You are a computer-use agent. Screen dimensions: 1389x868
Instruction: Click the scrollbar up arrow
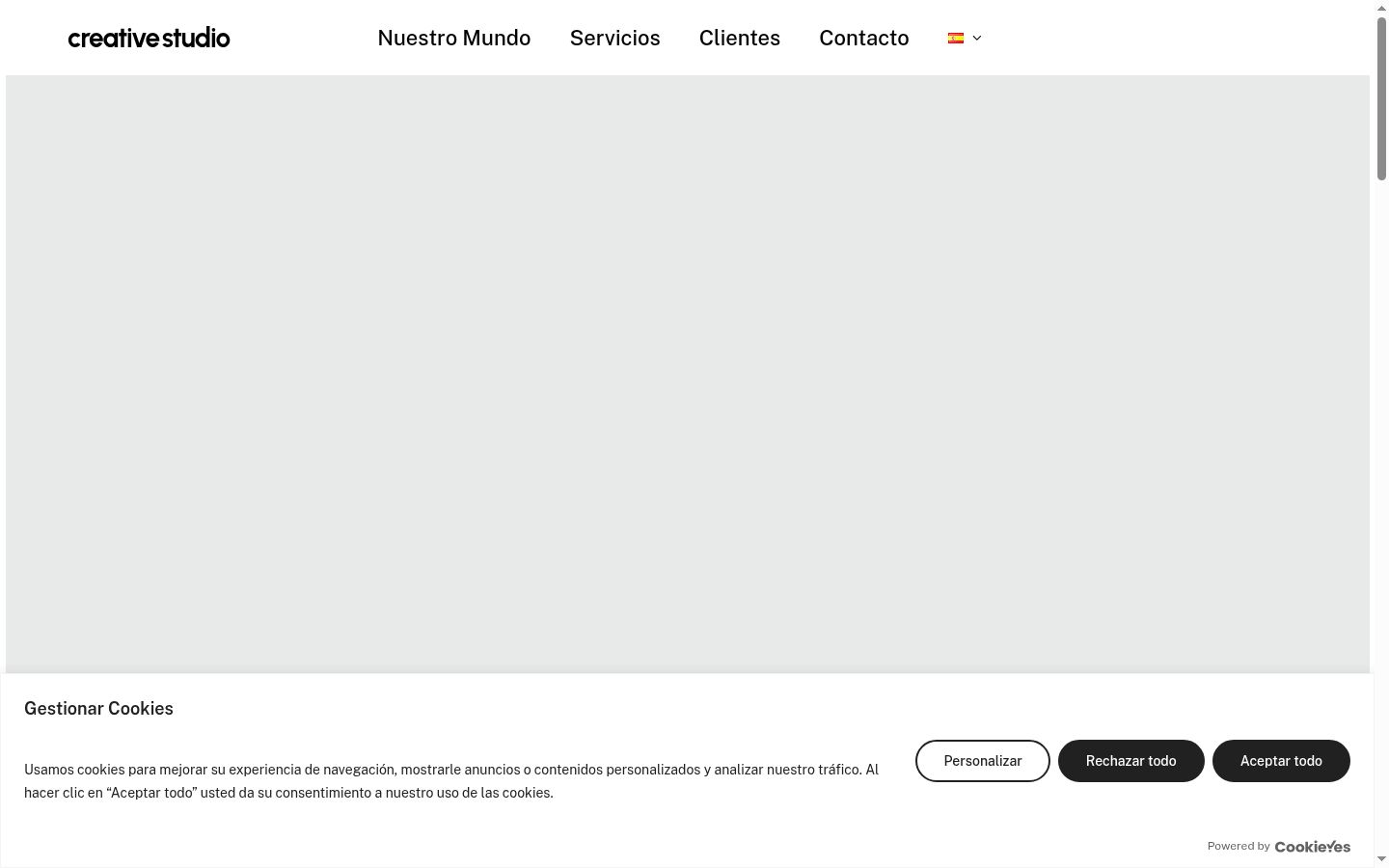click(1381, 7)
